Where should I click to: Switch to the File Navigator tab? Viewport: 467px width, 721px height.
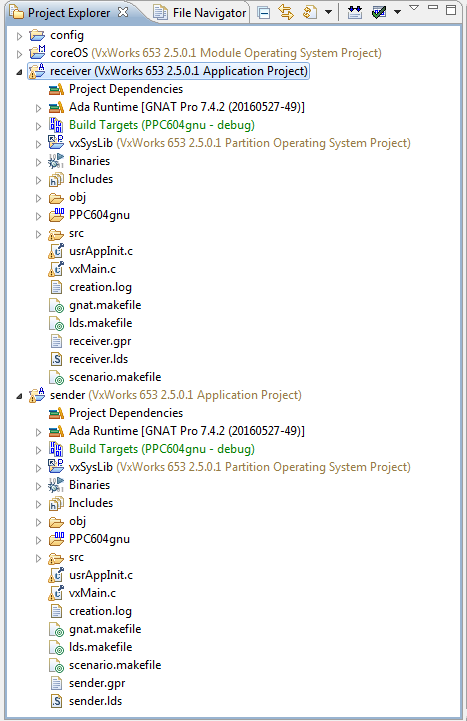[x=200, y=13]
